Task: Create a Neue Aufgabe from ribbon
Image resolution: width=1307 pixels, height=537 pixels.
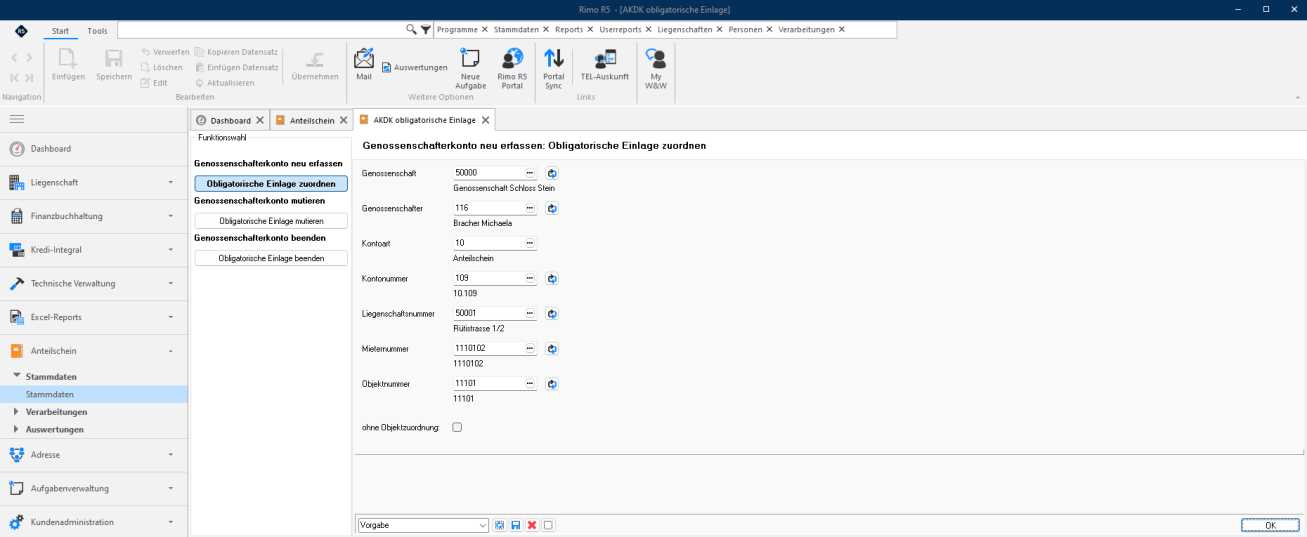Action: click(470, 68)
